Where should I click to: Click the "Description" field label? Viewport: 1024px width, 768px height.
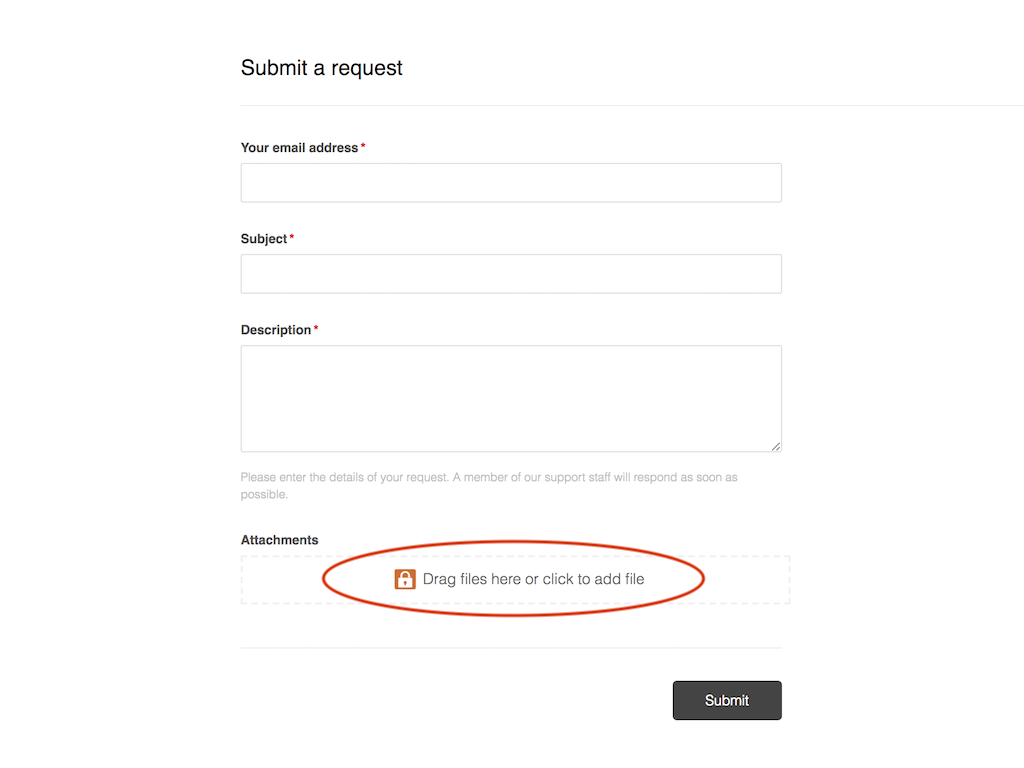click(x=276, y=330)
